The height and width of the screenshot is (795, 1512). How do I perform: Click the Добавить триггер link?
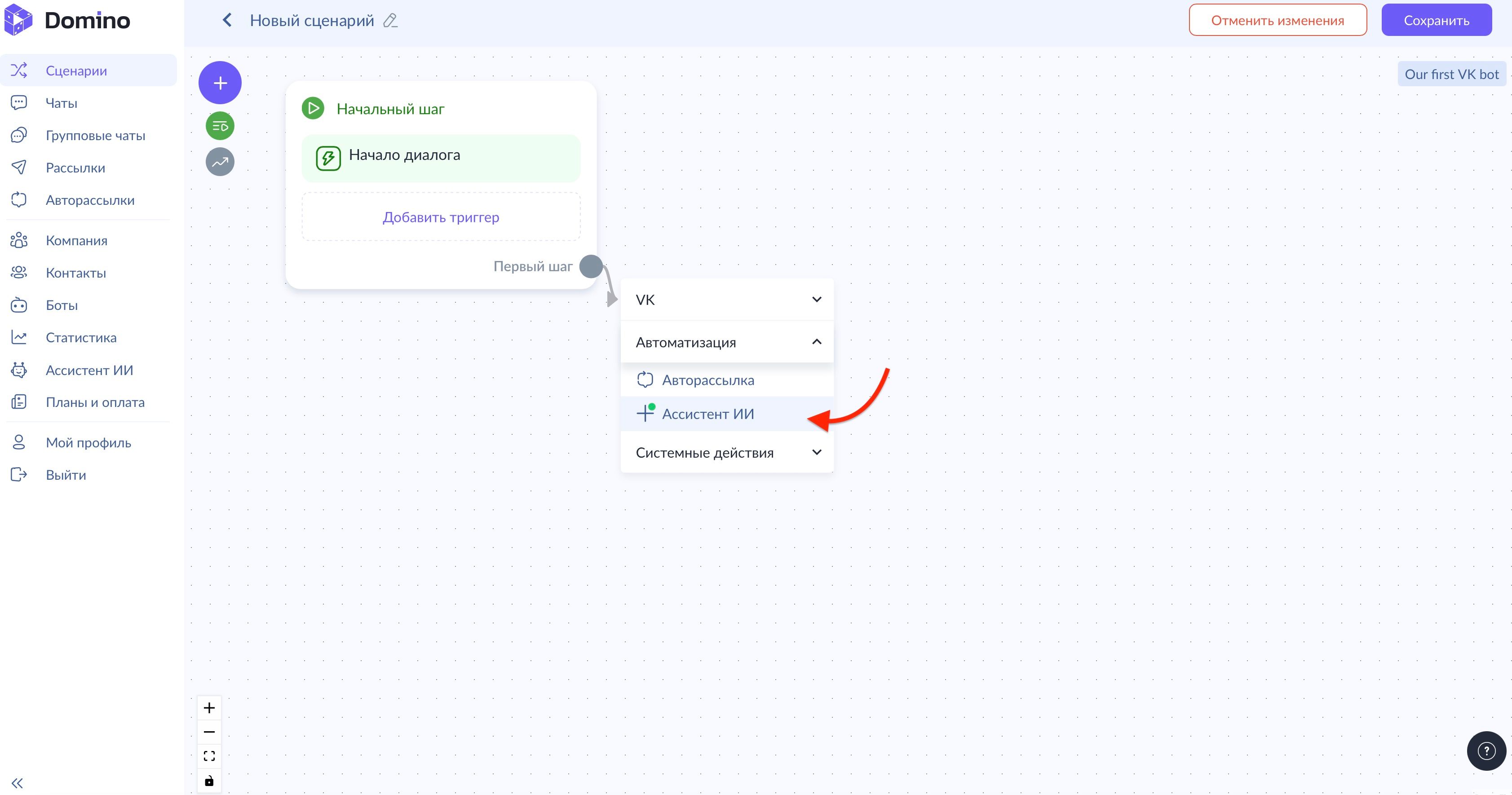441,217
